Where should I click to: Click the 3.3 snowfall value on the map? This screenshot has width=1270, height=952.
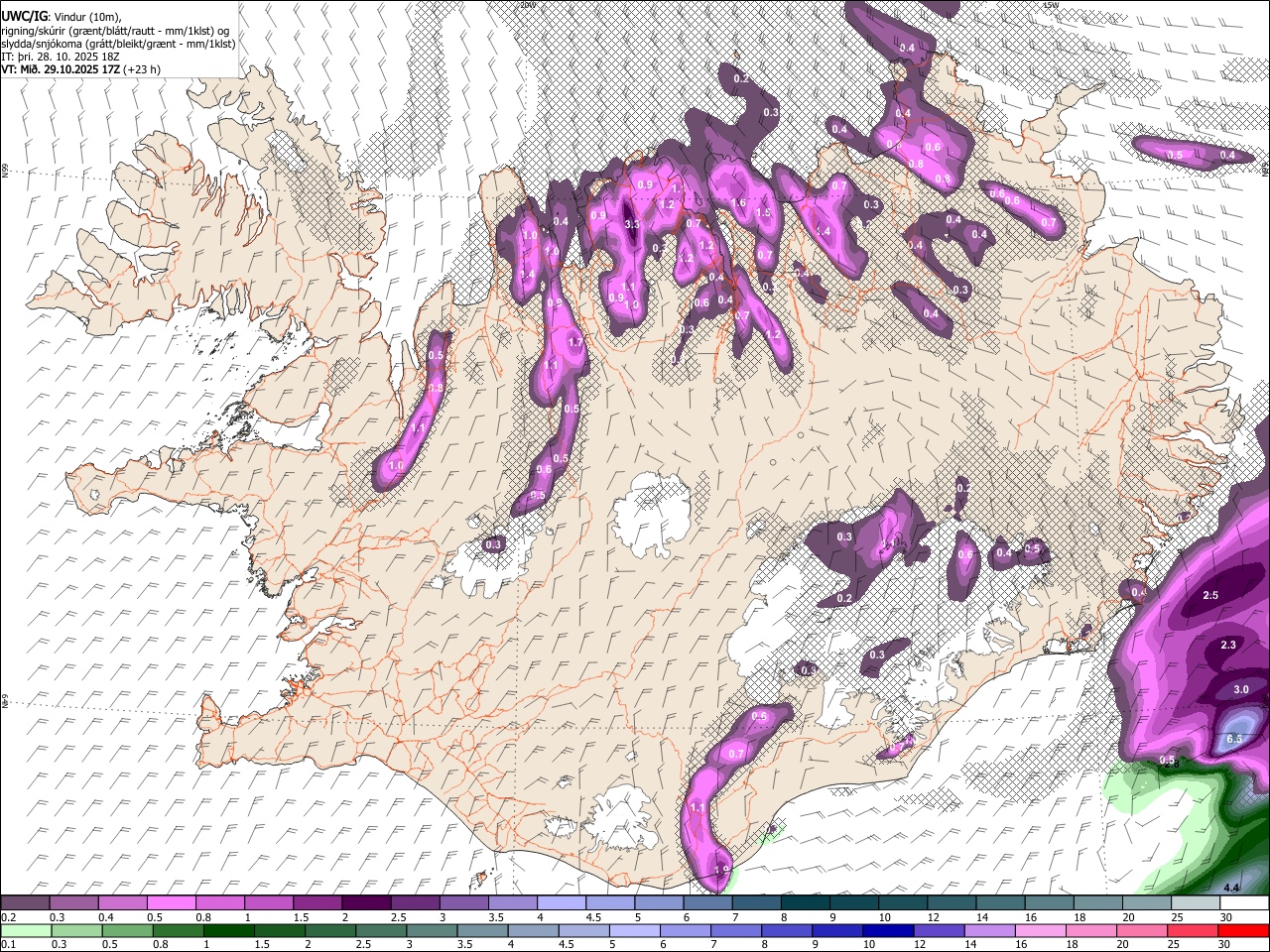pyautogui.click(x=632, y=225)
